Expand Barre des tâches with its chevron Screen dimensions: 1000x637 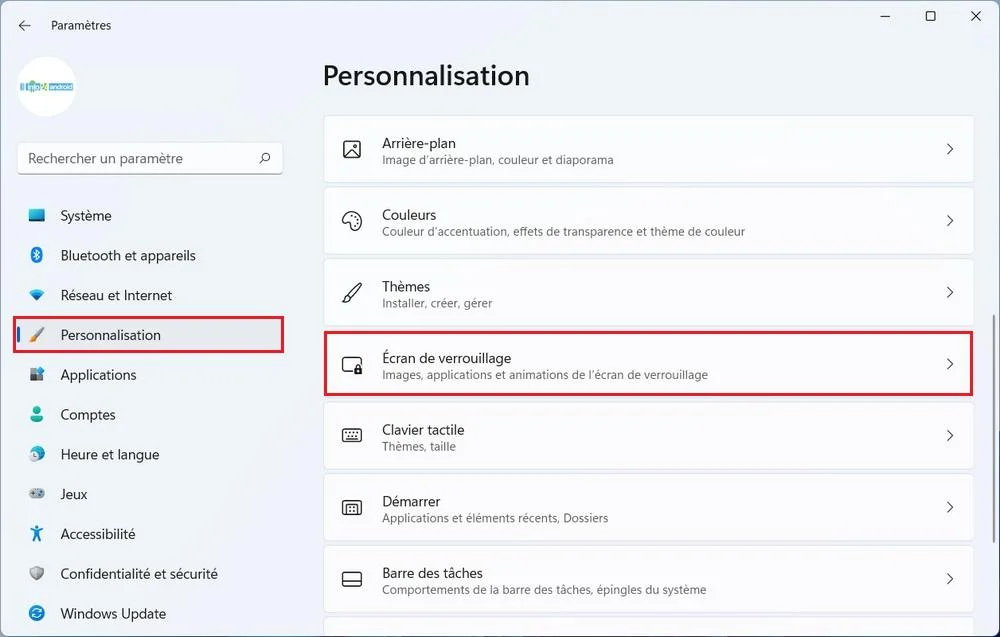pyautogui.click(x=950, y=579)
